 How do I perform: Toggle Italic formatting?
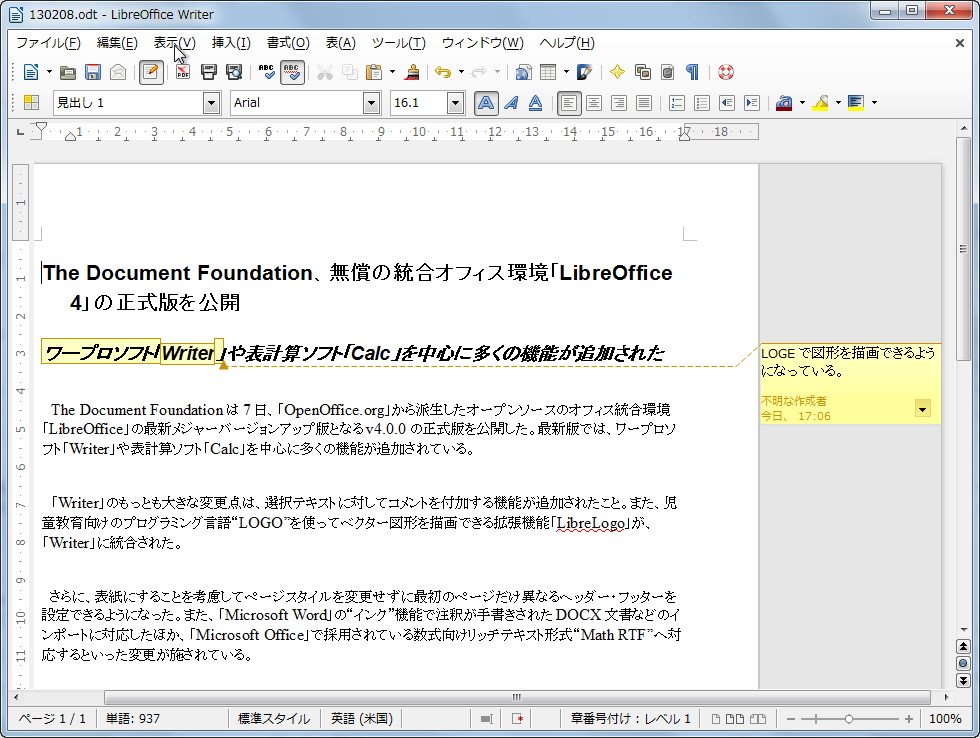click(x=511, y=103)
